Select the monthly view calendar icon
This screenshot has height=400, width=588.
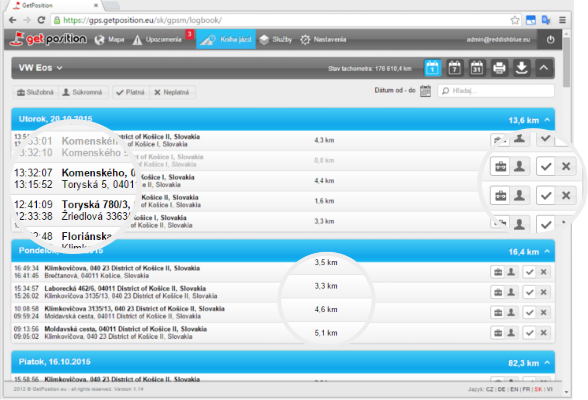coord(477,68)
